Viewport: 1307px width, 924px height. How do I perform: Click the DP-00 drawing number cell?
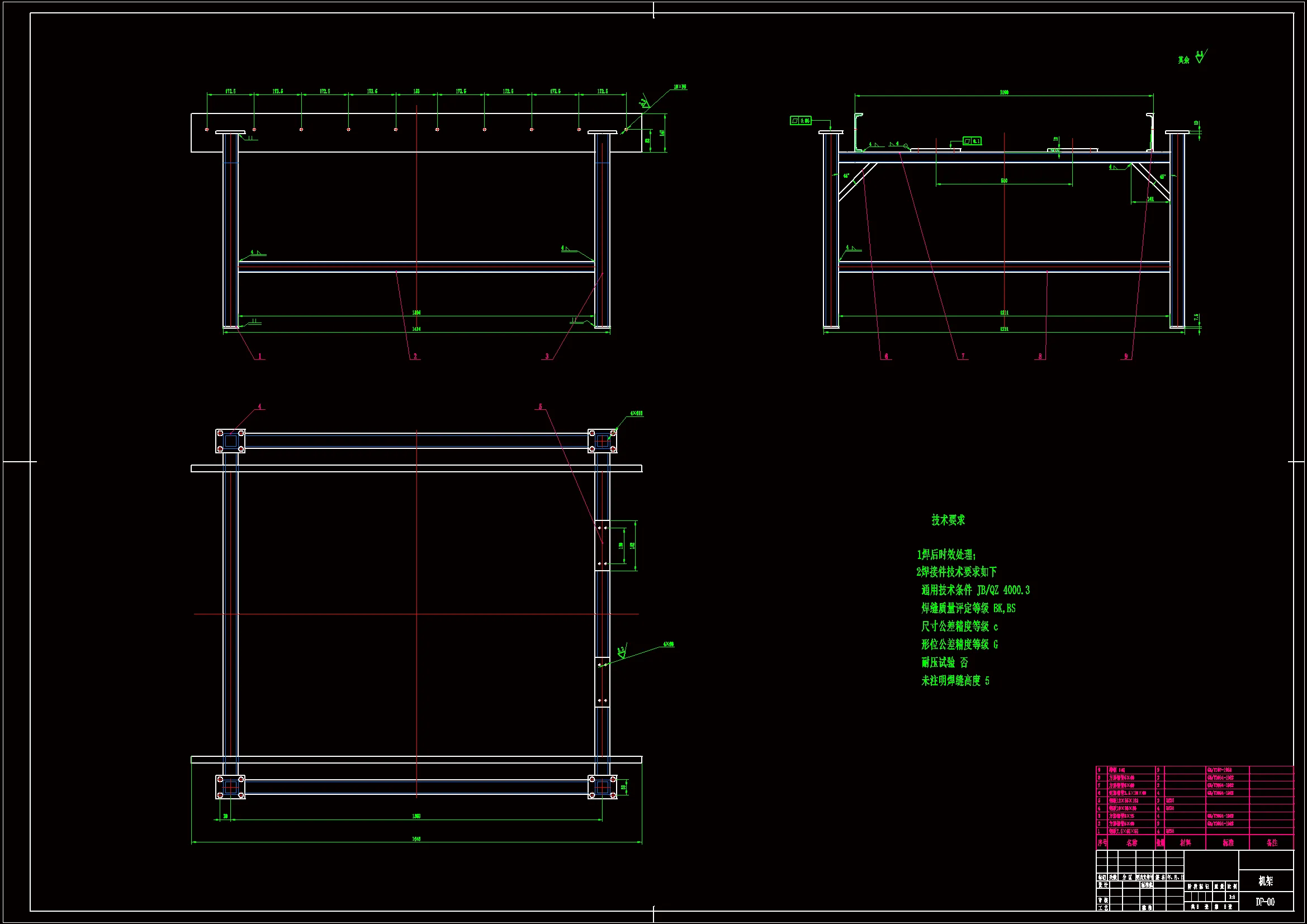(x=1265, y=902)
